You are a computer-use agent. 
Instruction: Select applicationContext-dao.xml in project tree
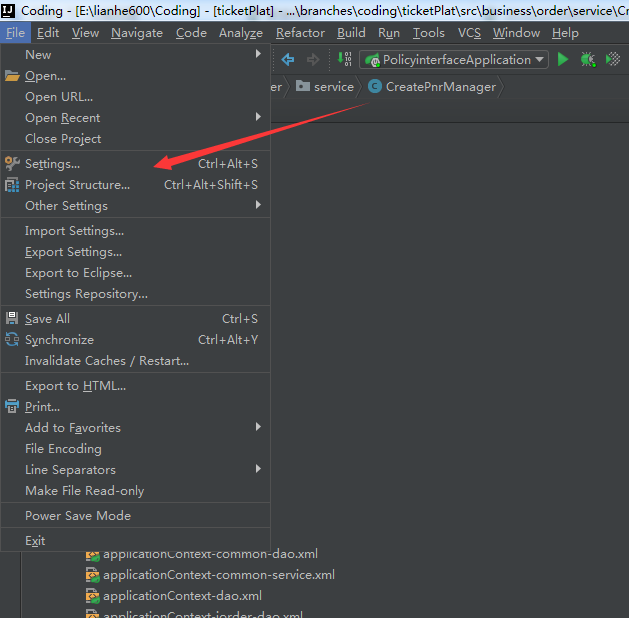pyautogui.click(x=182, y=596)
